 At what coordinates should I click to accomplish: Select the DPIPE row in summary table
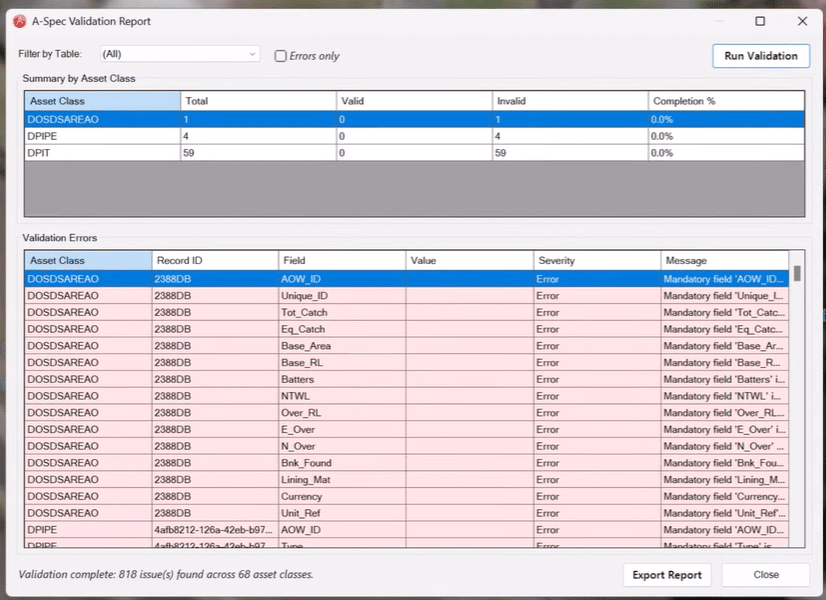[414, 136]
